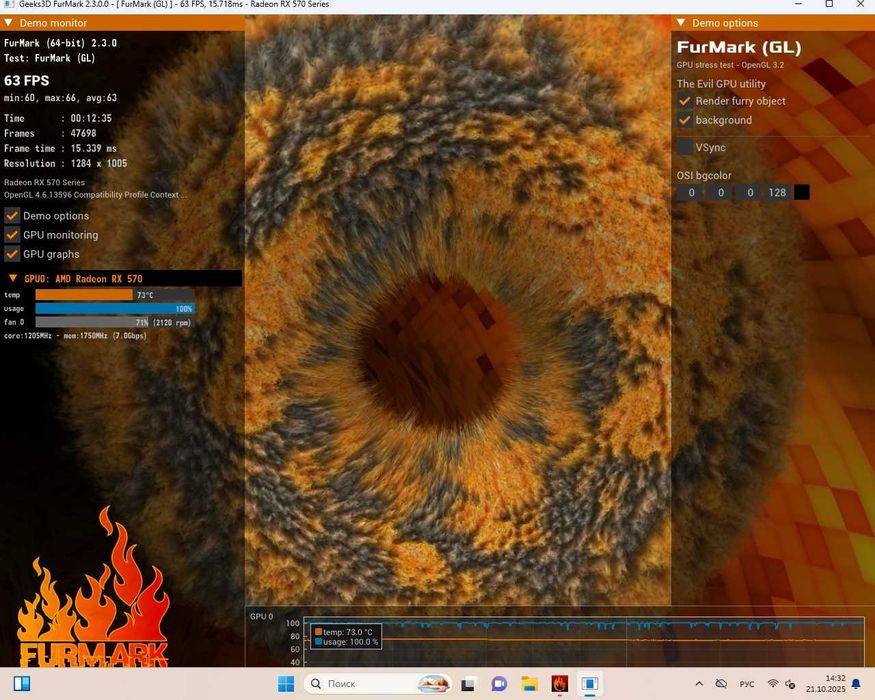Open the muted volume tray icon
875x700 pixels.
point(790,684)
